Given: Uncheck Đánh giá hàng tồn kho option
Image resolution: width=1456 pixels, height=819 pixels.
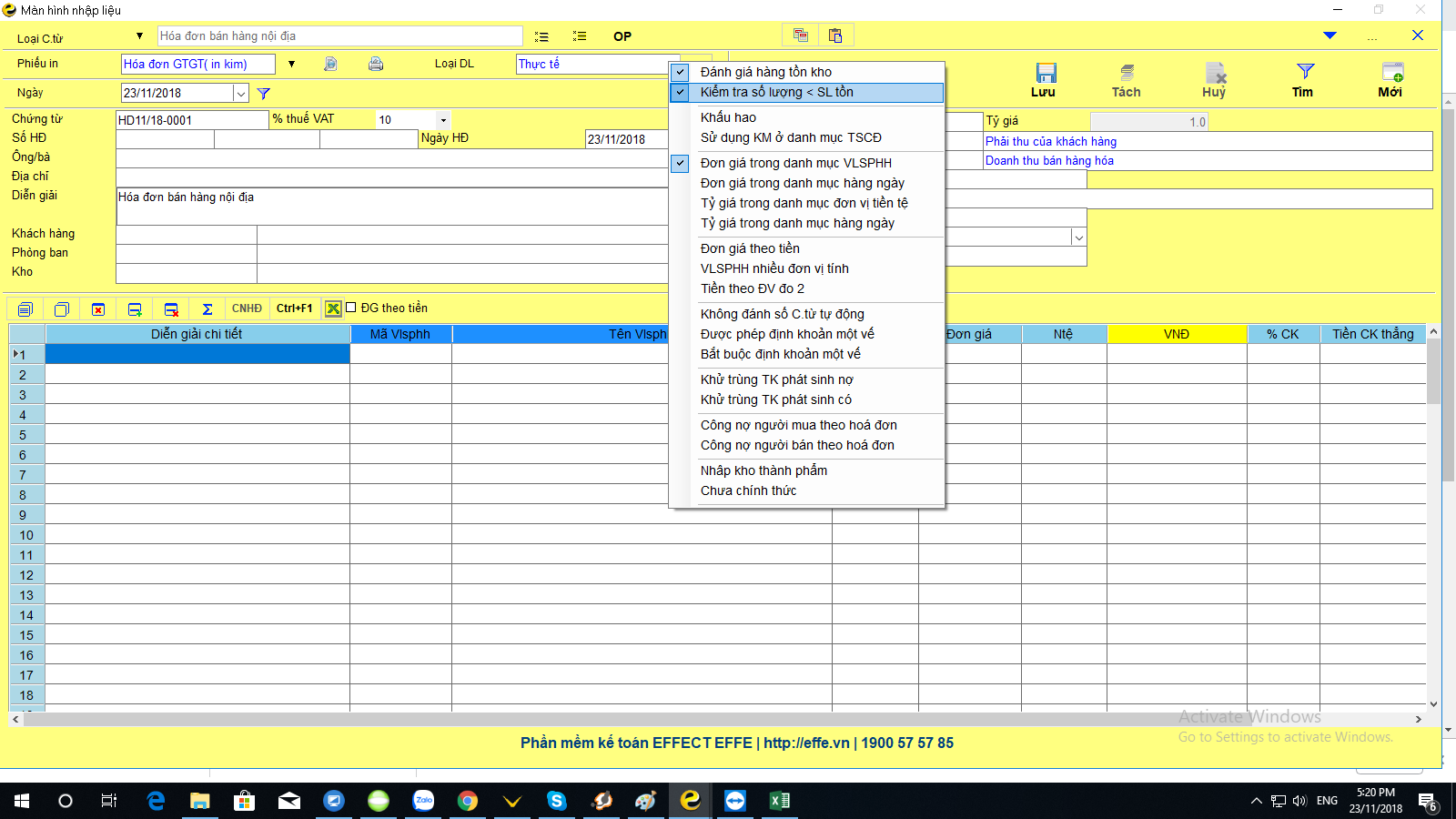Looking at the screenshot, I should click(x=806, y=72).
